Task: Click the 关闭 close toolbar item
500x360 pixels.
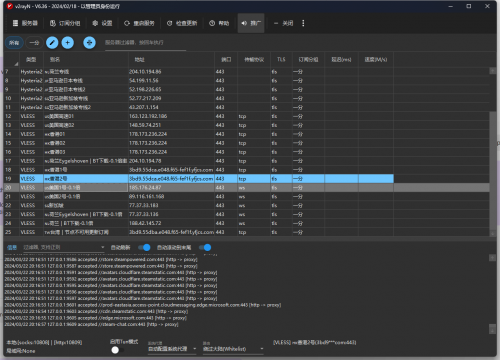Action: click(x=283, y=23)
